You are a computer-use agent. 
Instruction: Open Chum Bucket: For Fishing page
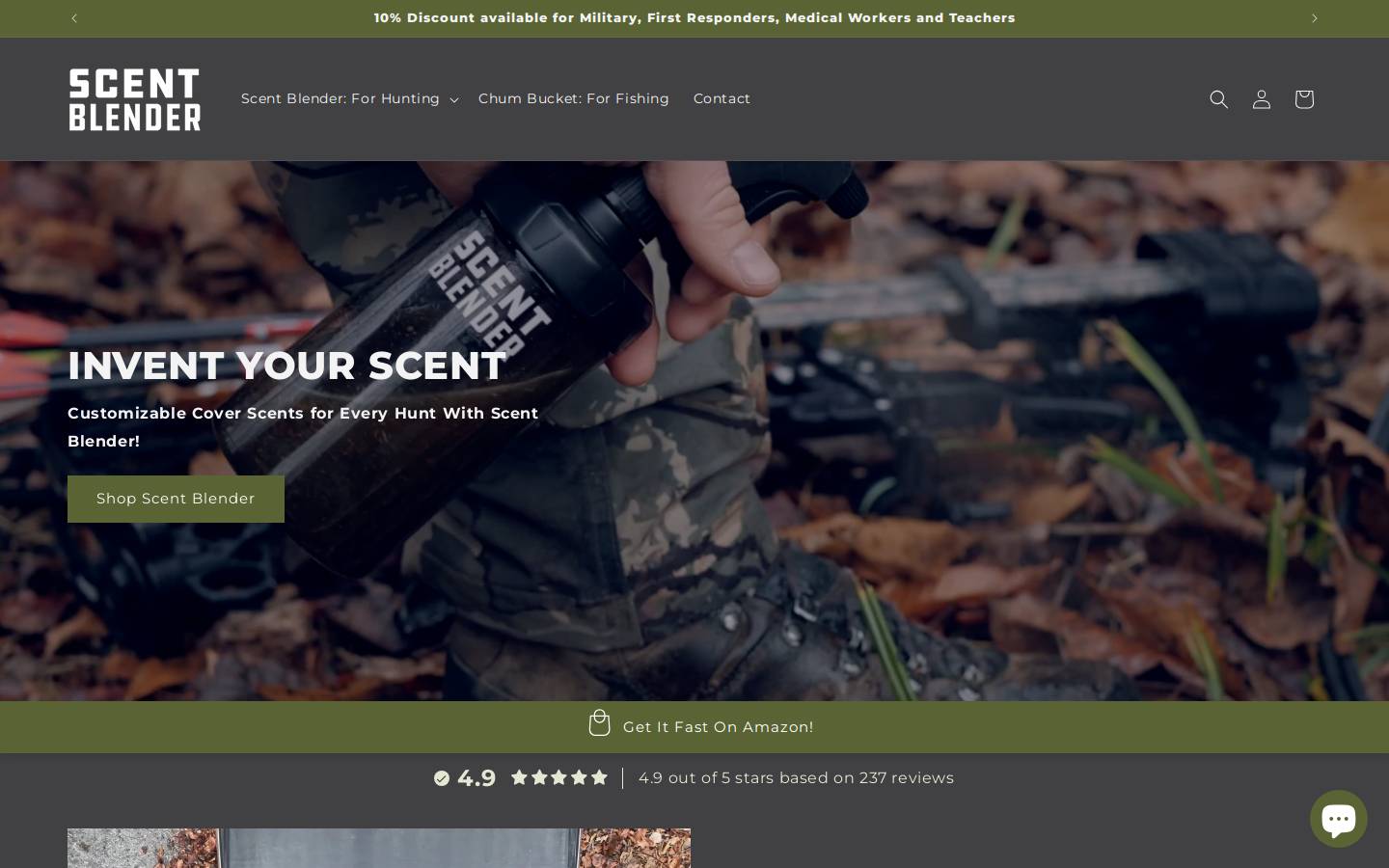(x=573, y=98)
